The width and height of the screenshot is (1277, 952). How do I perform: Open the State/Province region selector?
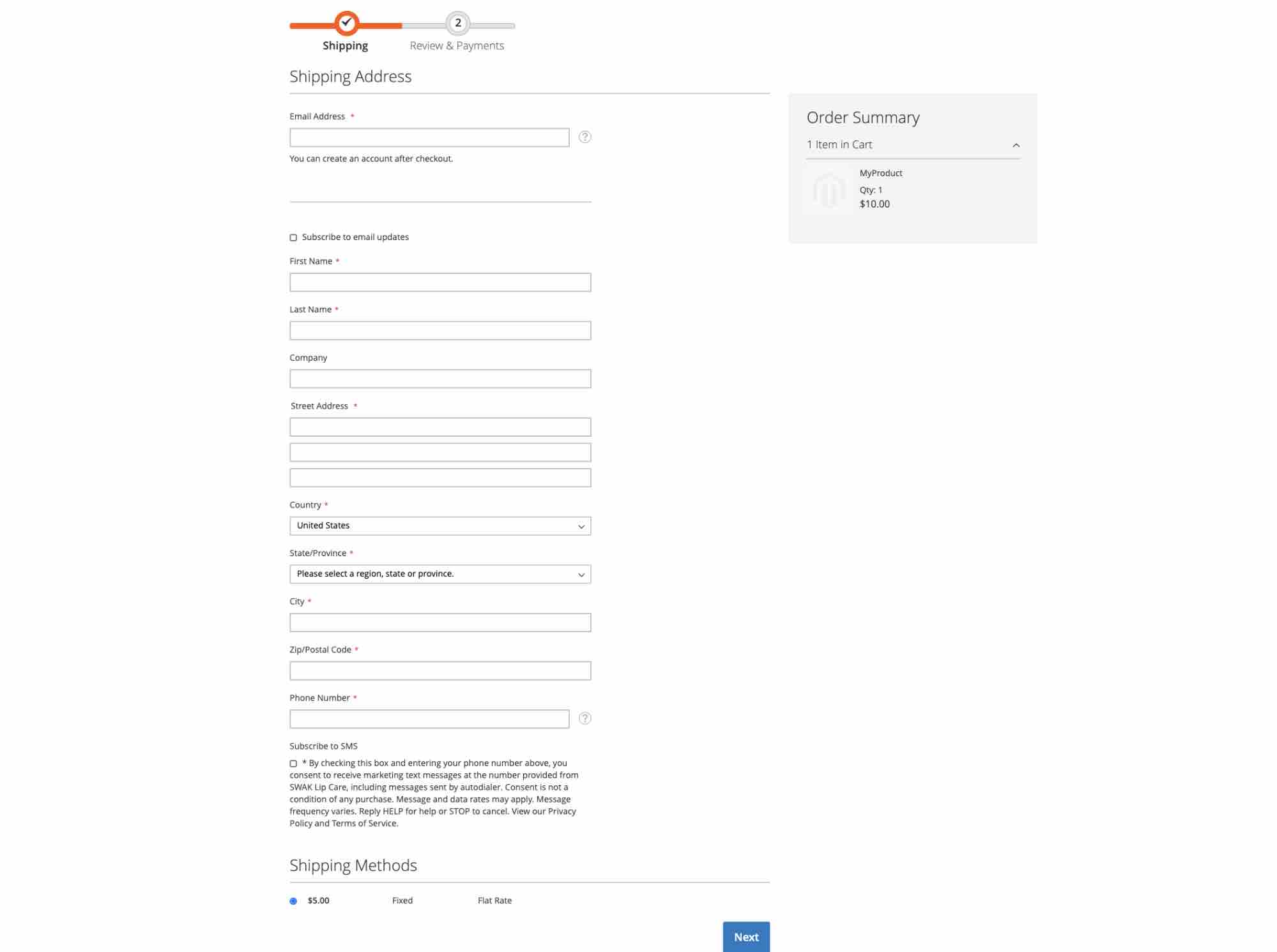pos(440,573)
